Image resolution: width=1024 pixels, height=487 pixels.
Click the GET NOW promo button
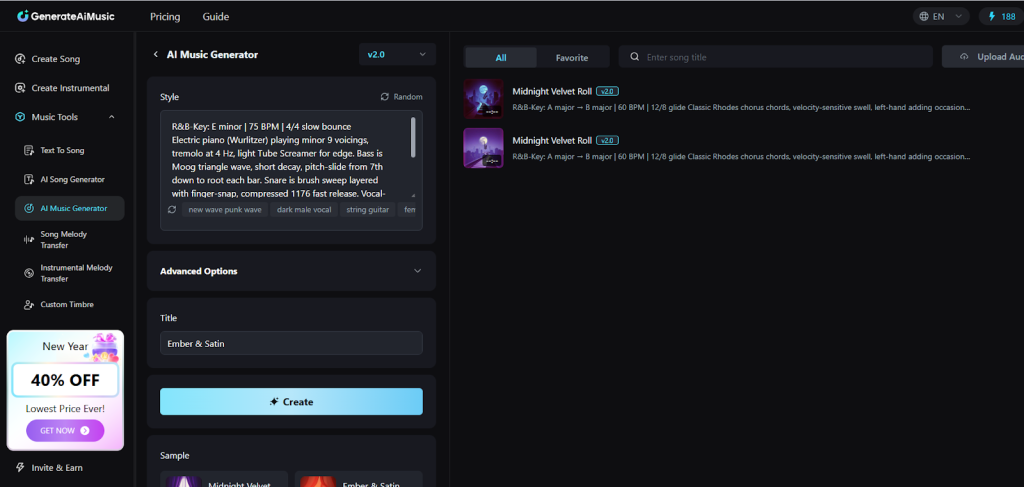(64, 431)
